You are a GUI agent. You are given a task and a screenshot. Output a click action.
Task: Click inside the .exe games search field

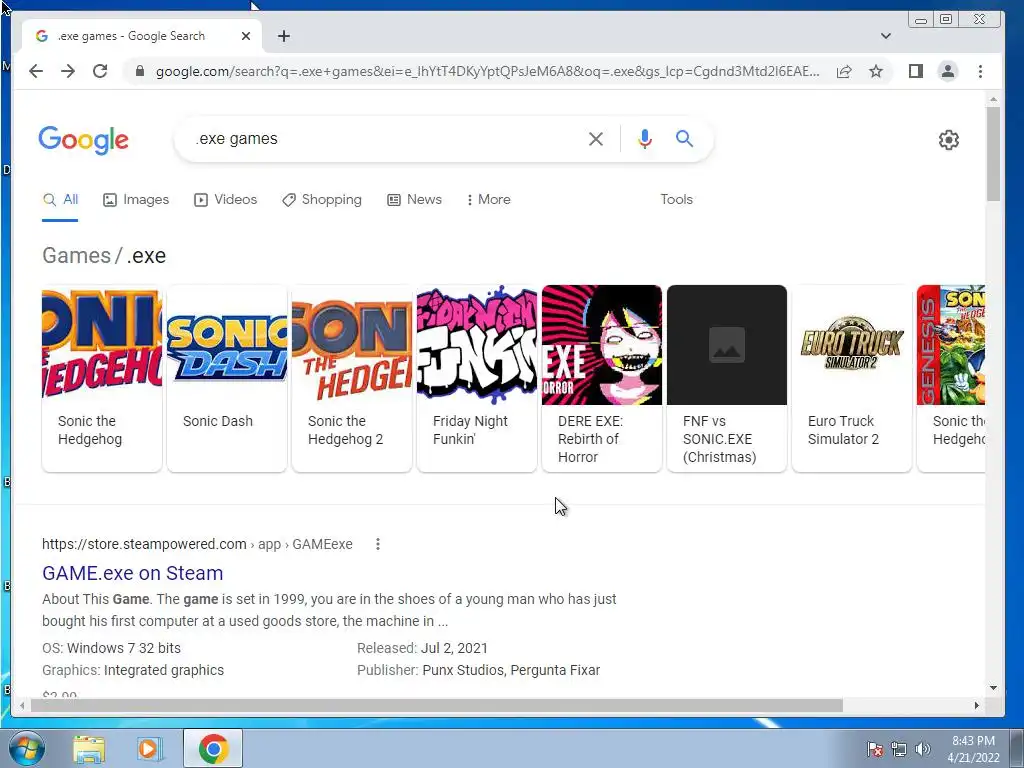tap(385, 139)
